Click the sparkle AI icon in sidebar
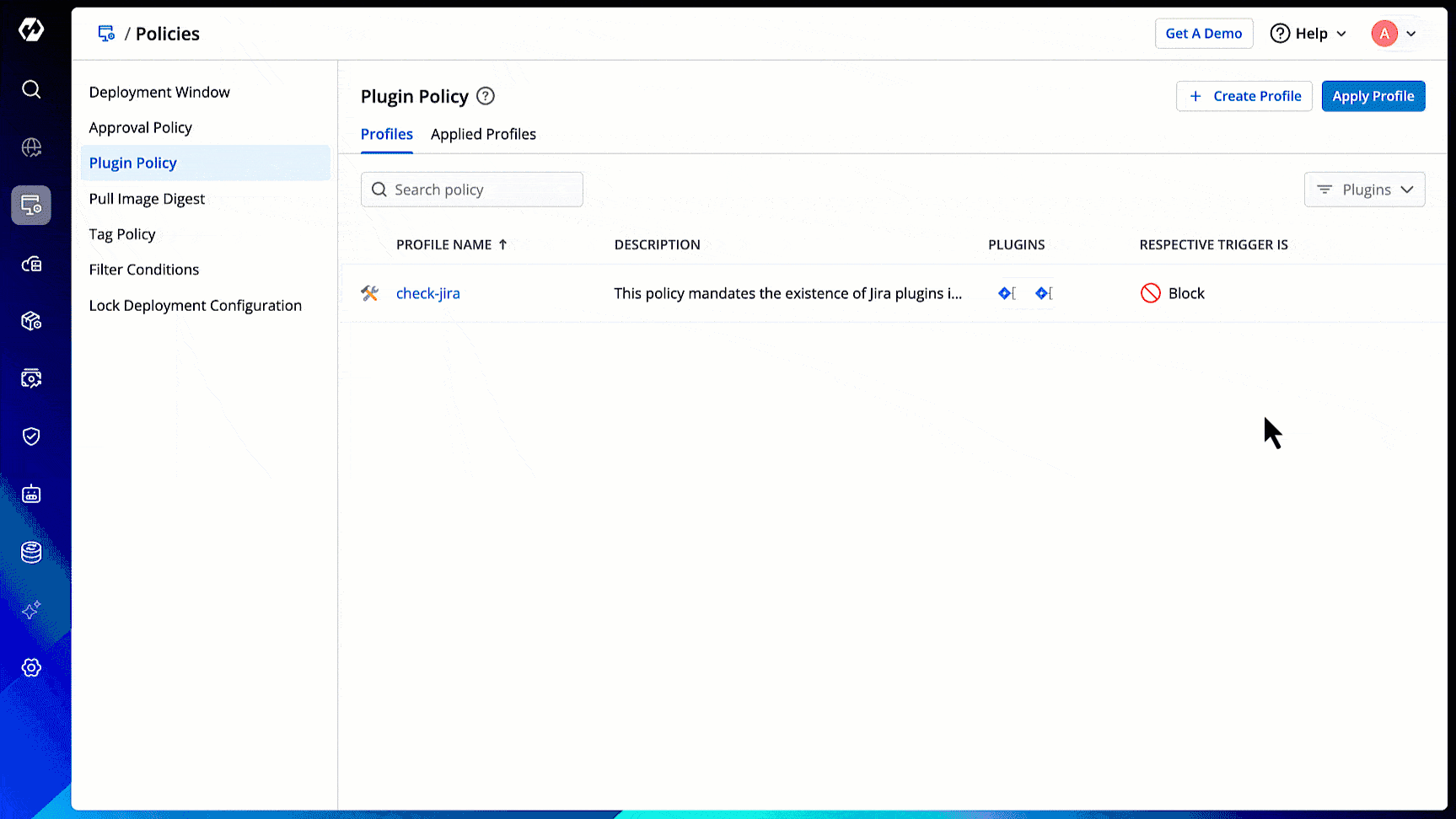 [x=31, y=610]
